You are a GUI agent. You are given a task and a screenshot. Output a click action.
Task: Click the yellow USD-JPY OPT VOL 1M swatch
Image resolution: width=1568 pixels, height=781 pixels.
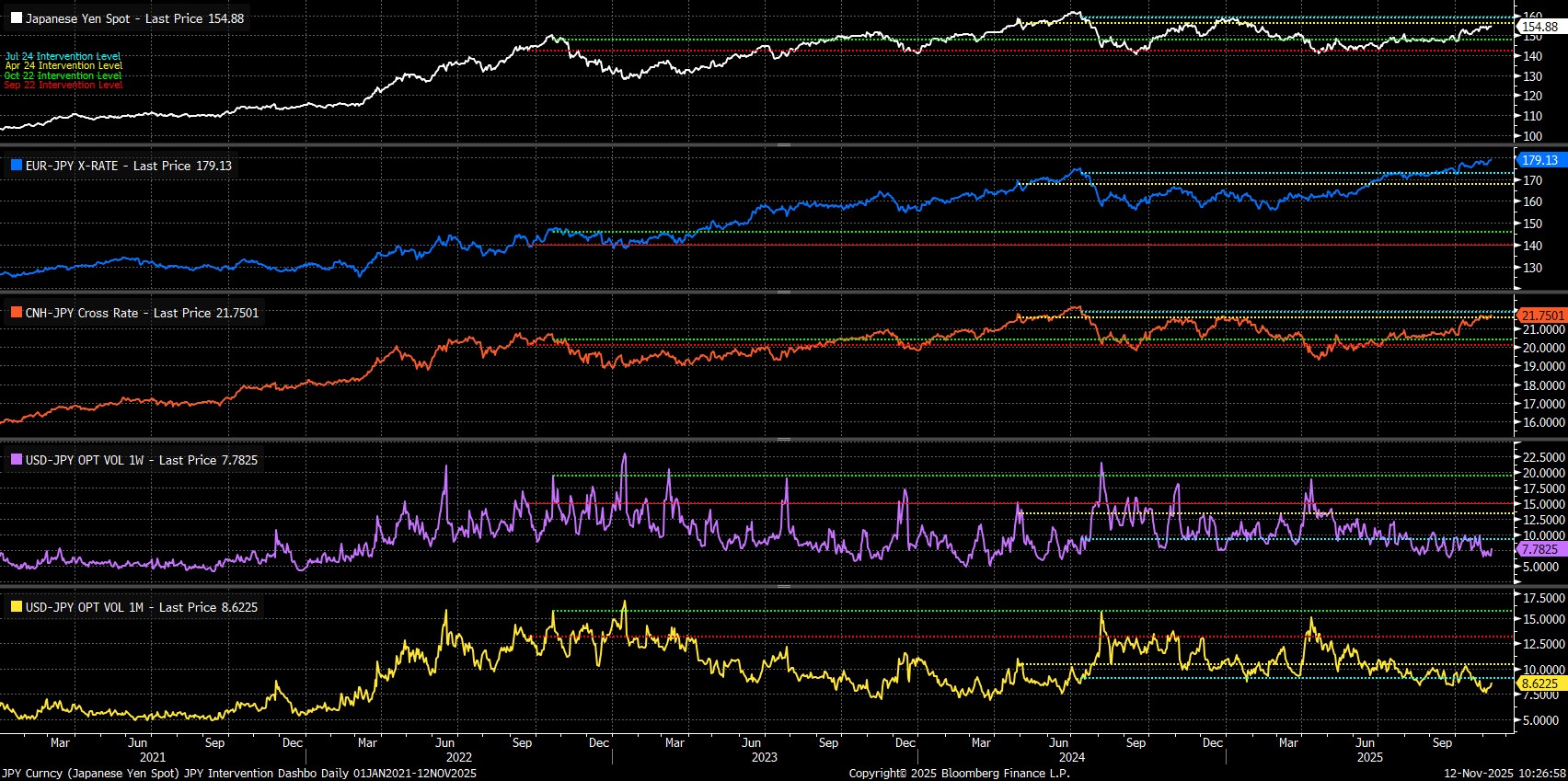17,607
